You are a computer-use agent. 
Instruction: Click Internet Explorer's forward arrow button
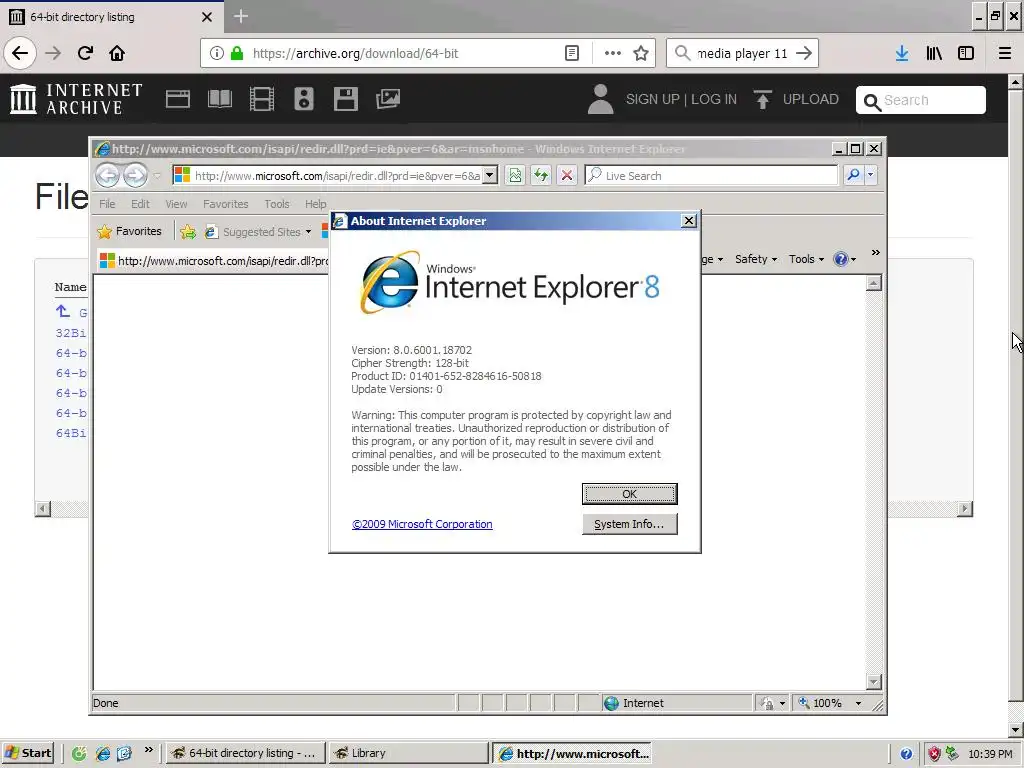(135, 175)
